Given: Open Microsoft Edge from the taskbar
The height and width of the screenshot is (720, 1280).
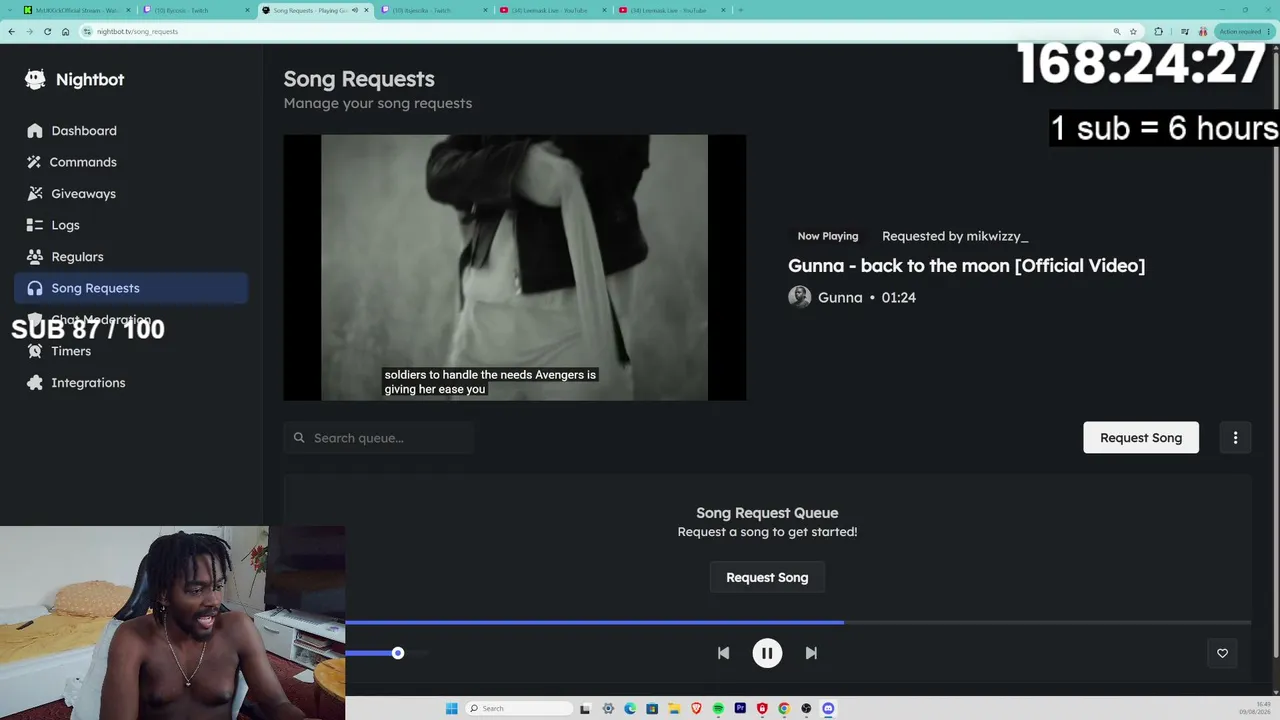Looking at the screenshot, I should point(630,708).
